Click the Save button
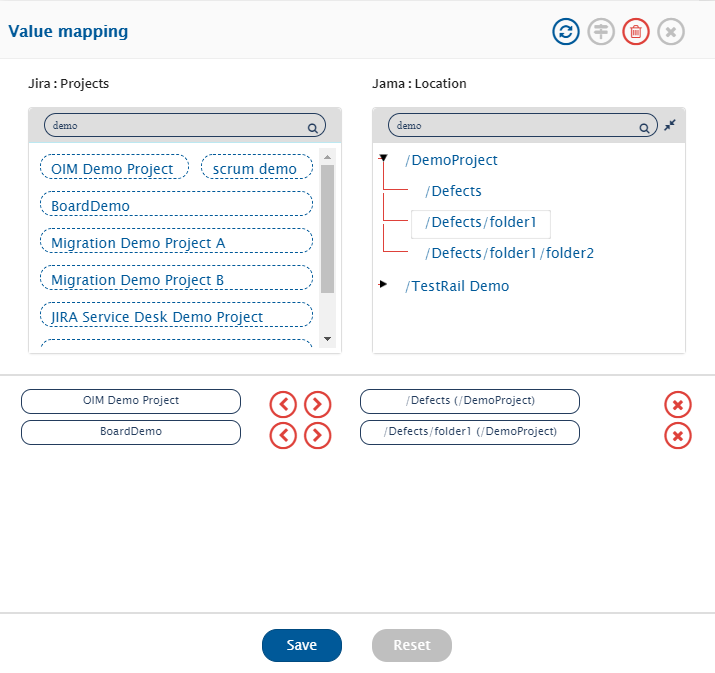The image size is (715, 673). click(x=302, y=645)
